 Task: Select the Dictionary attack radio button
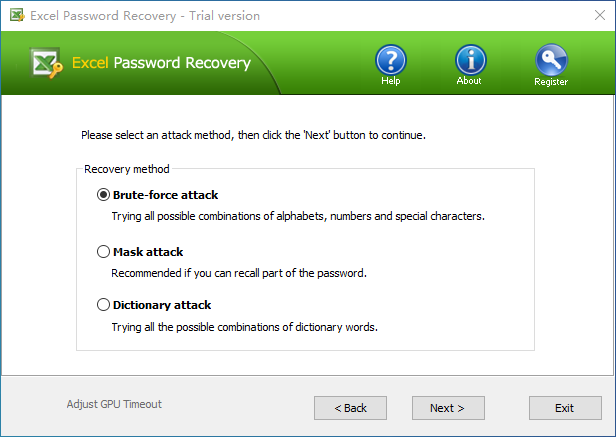tap(103, 305)
